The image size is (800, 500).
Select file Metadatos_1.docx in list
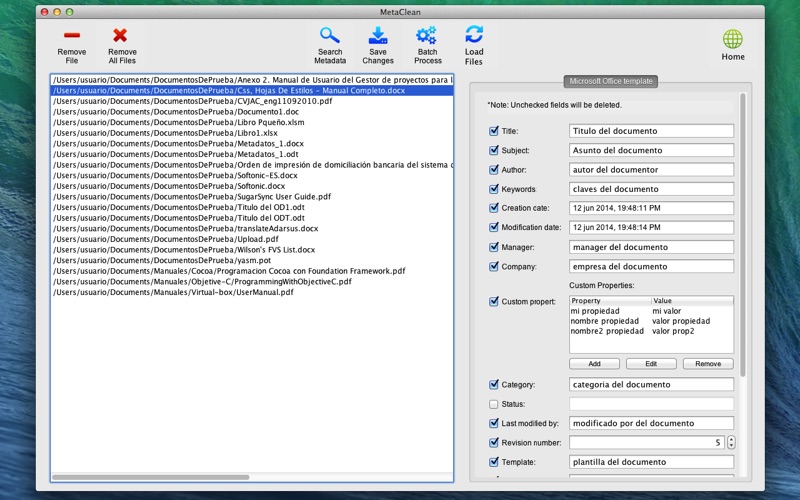pos(252,143)
